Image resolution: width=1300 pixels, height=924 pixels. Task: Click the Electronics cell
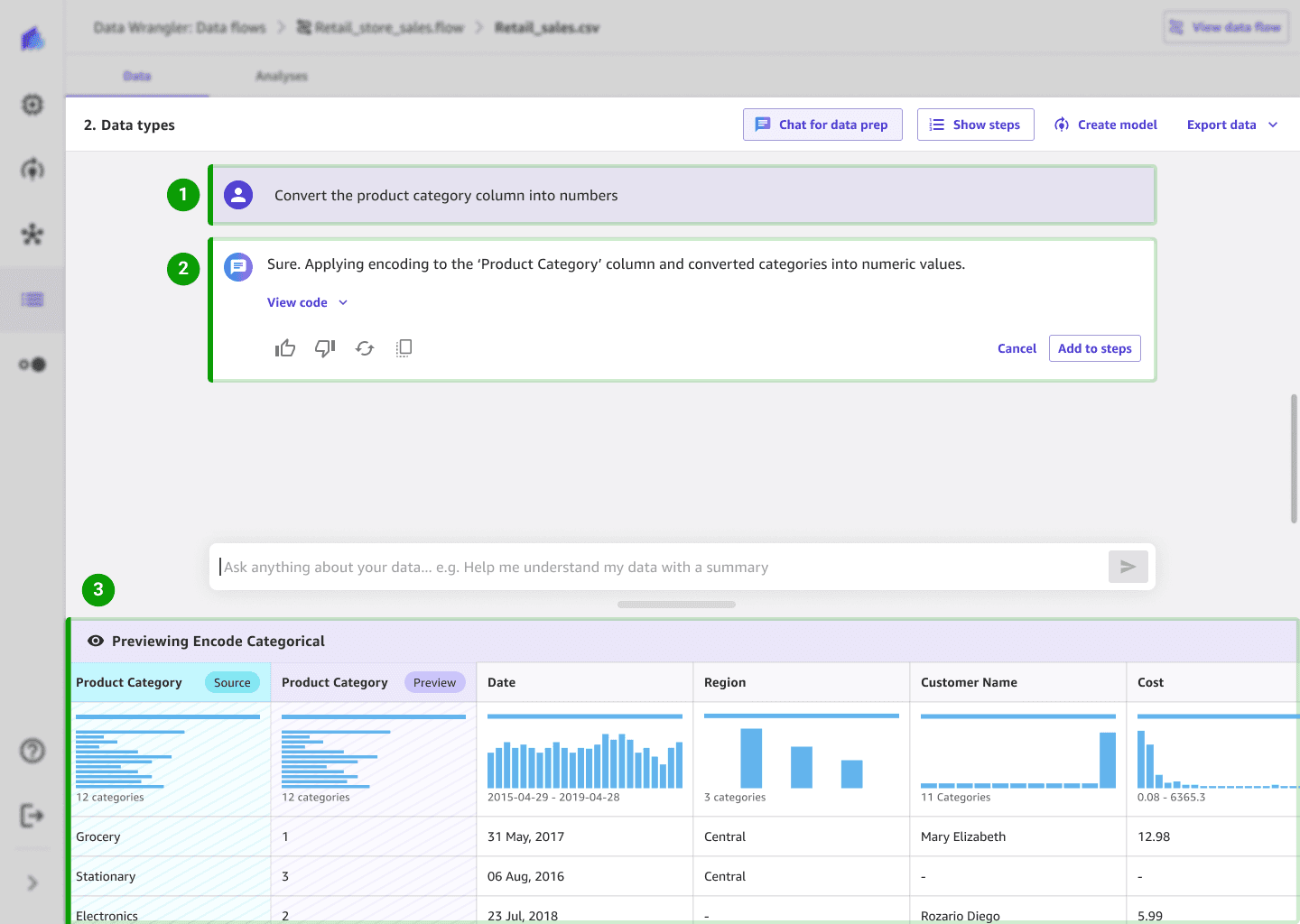click(172, 911)
